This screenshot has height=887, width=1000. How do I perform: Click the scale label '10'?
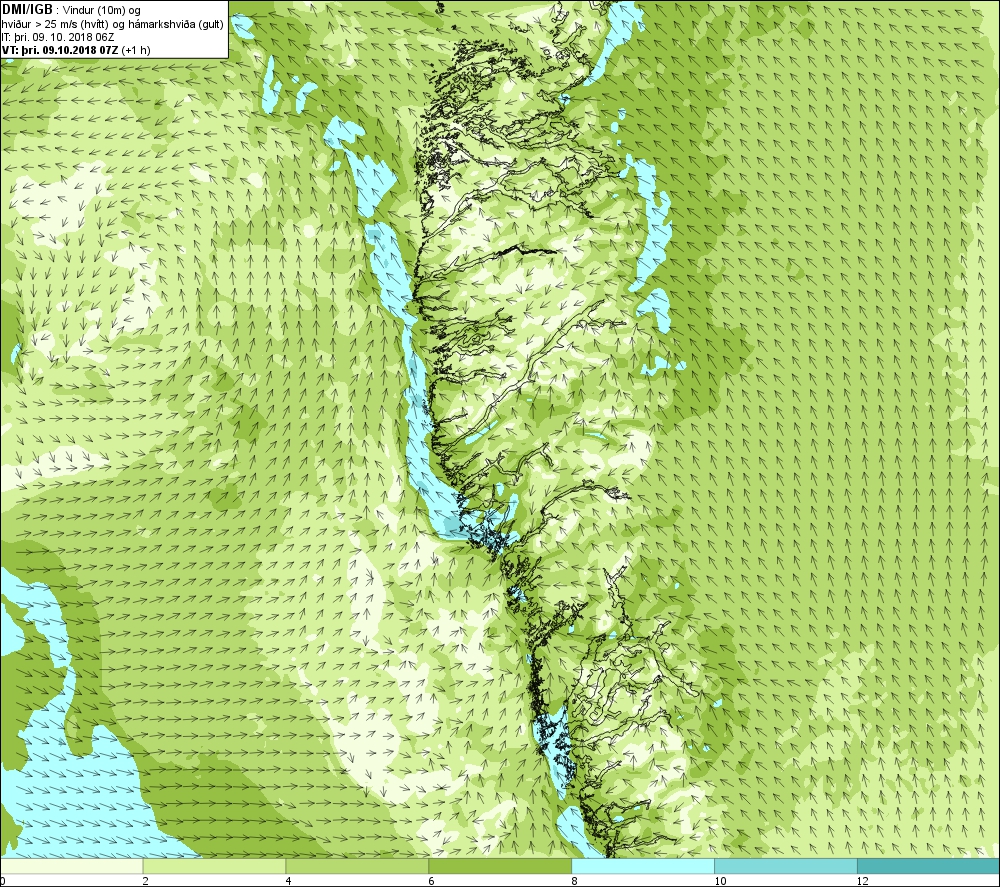tap(719, 881)
